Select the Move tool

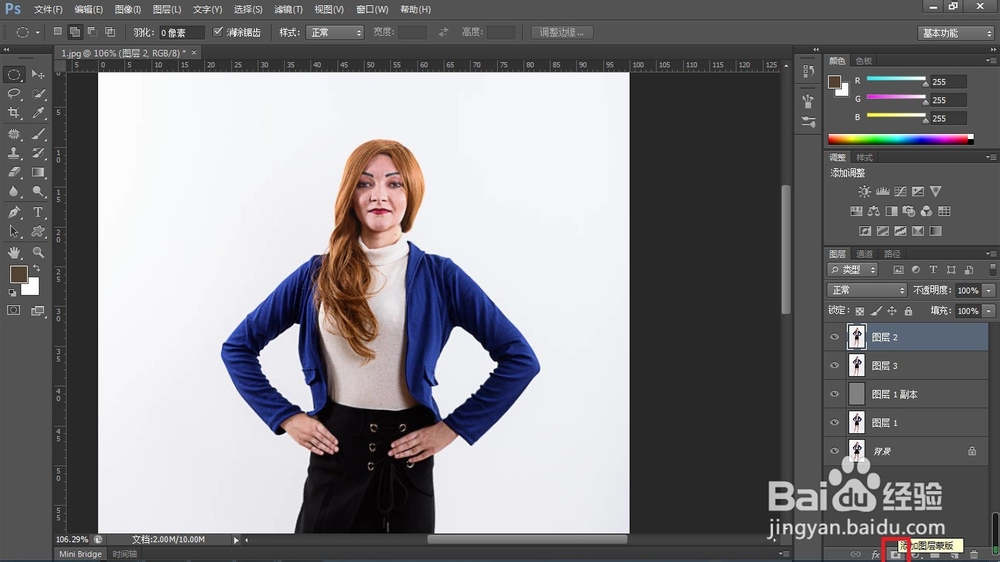click(38, 75)
